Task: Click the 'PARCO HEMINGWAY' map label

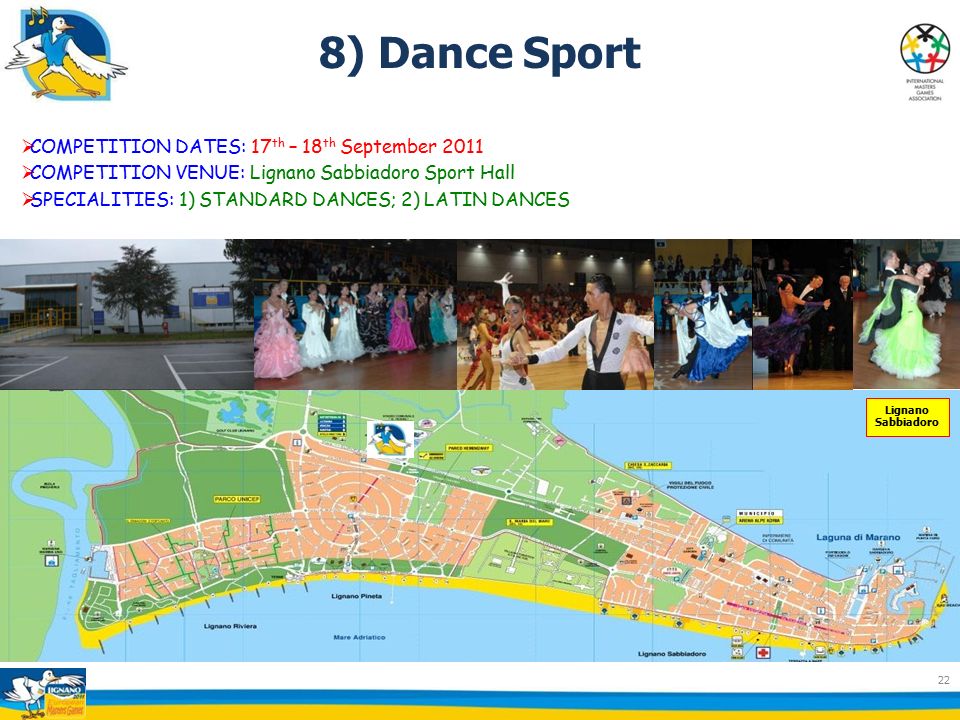Action: point(468,448)
